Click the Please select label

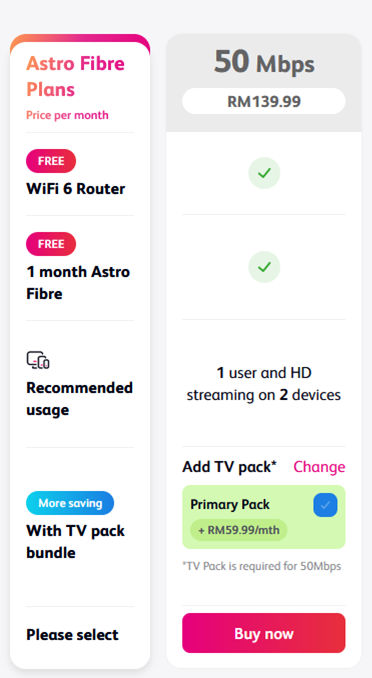(72, 635)
